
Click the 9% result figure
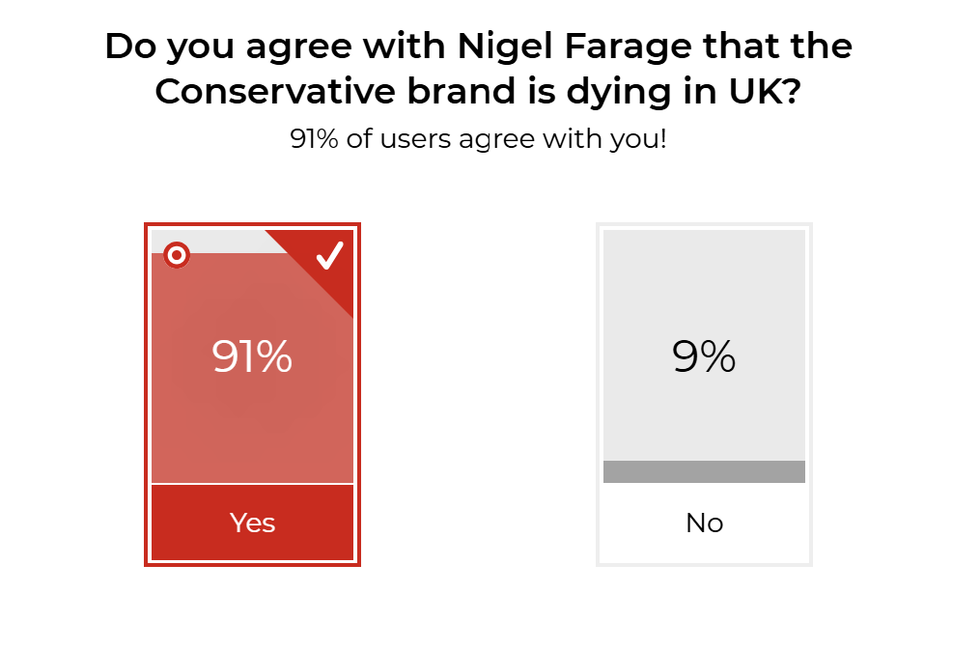click(x=704, y=357)
